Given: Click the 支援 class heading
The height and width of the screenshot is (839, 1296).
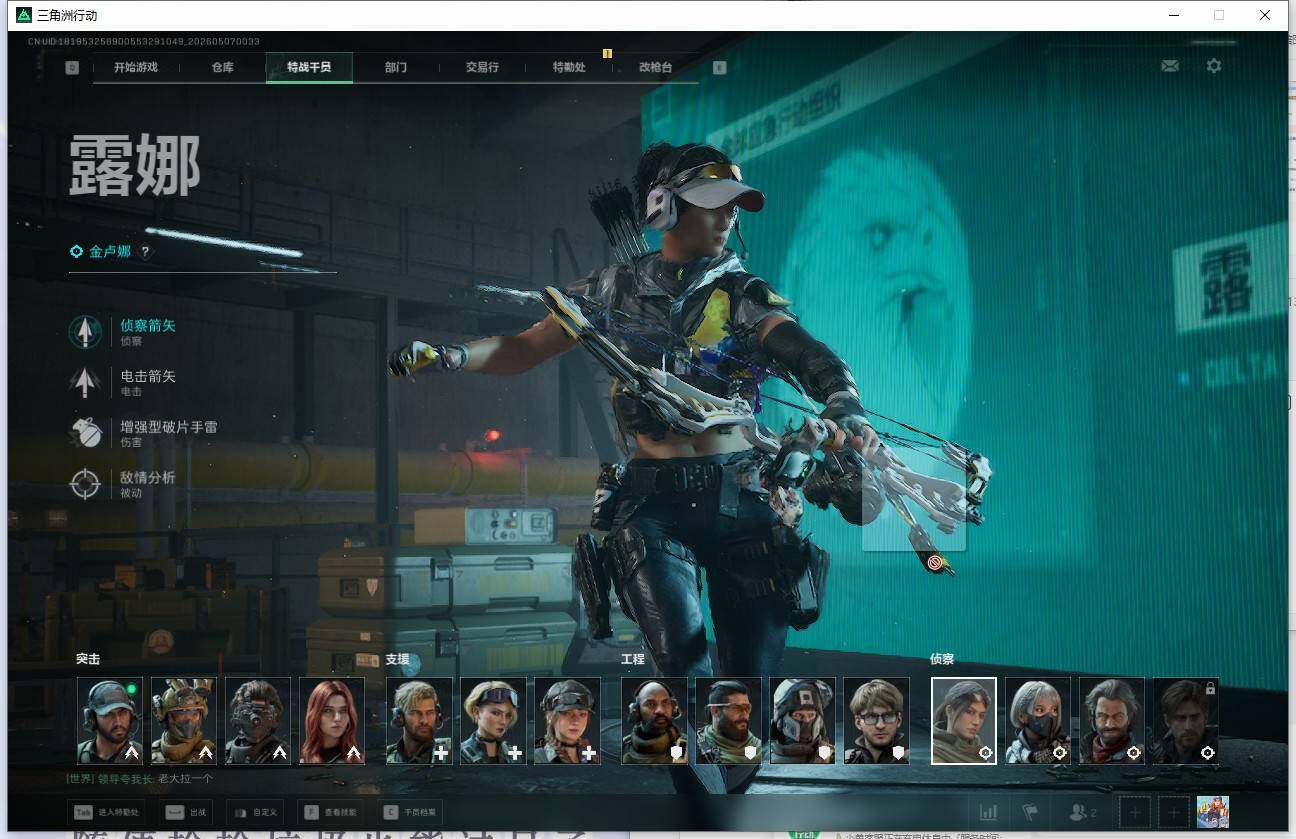Looking at the screenshot, I should coord(397,660).
